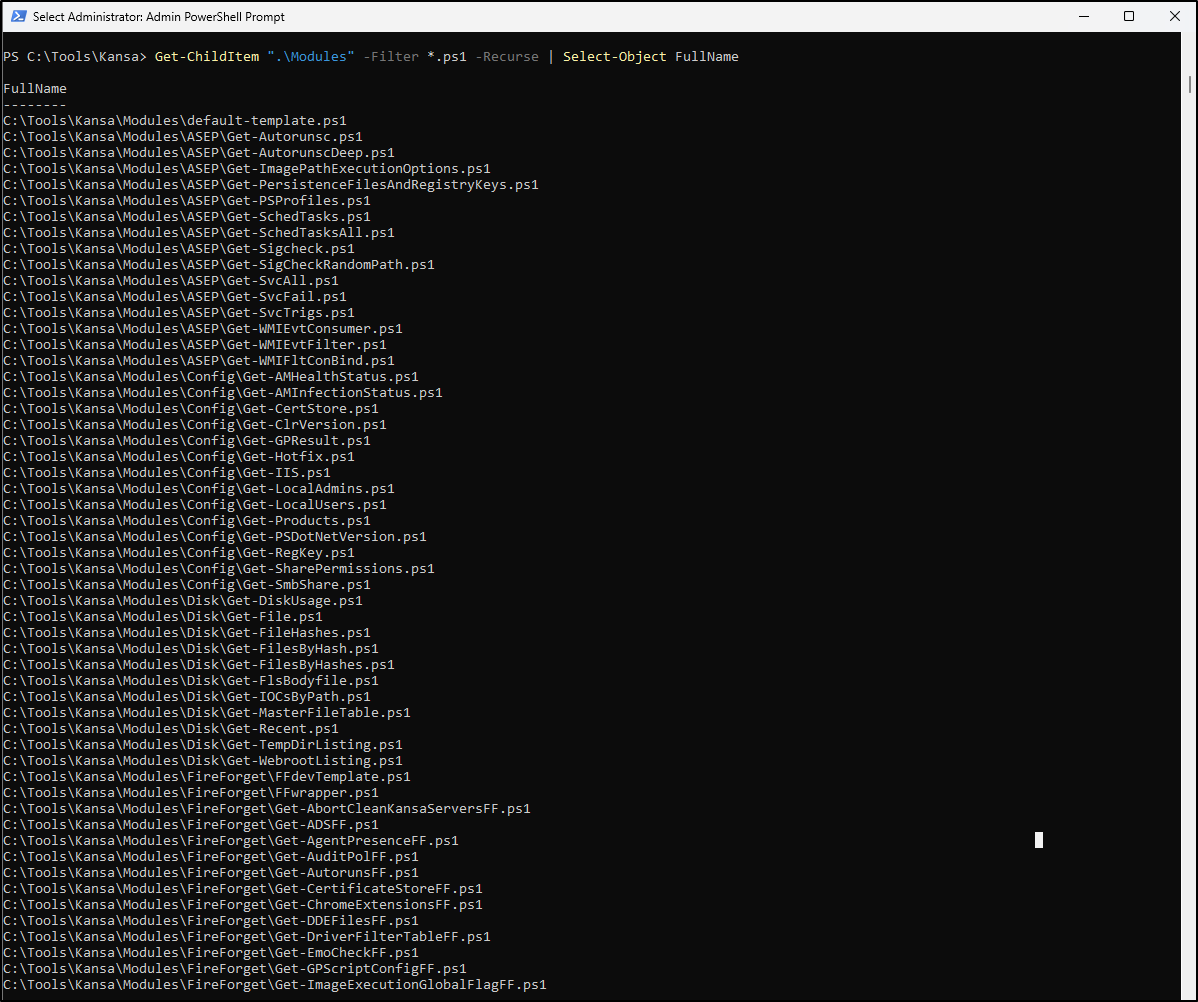Click the FFwrapper.ps1 line
The height and width of the screenshot is (1002, 1198).
click(191, 793)
